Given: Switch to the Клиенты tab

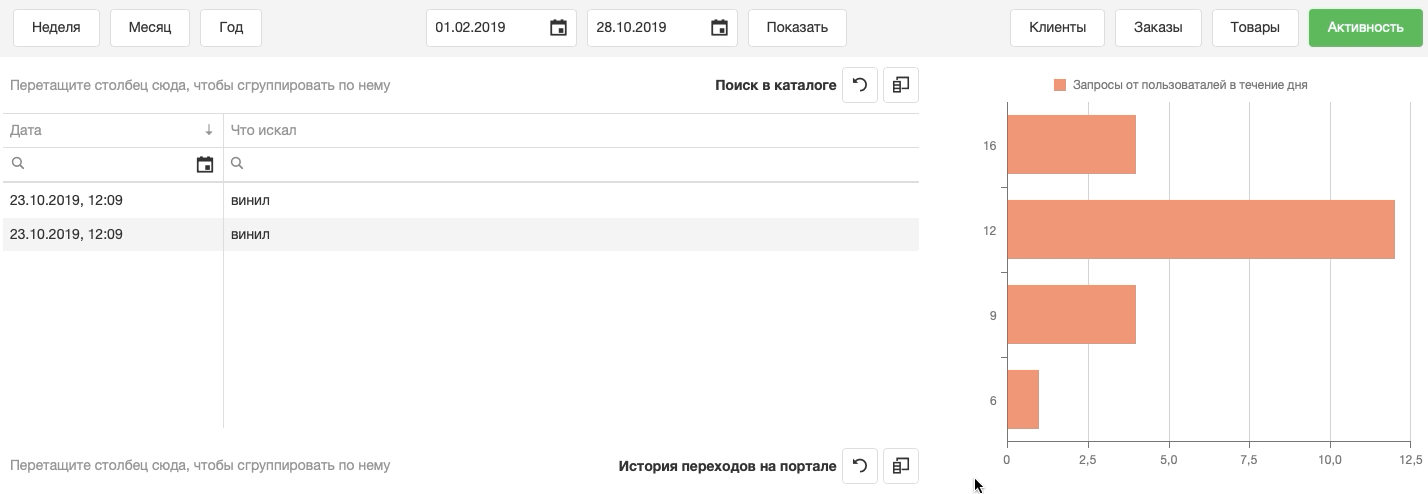Looking at the screenshot, I should click(1057, 28).
